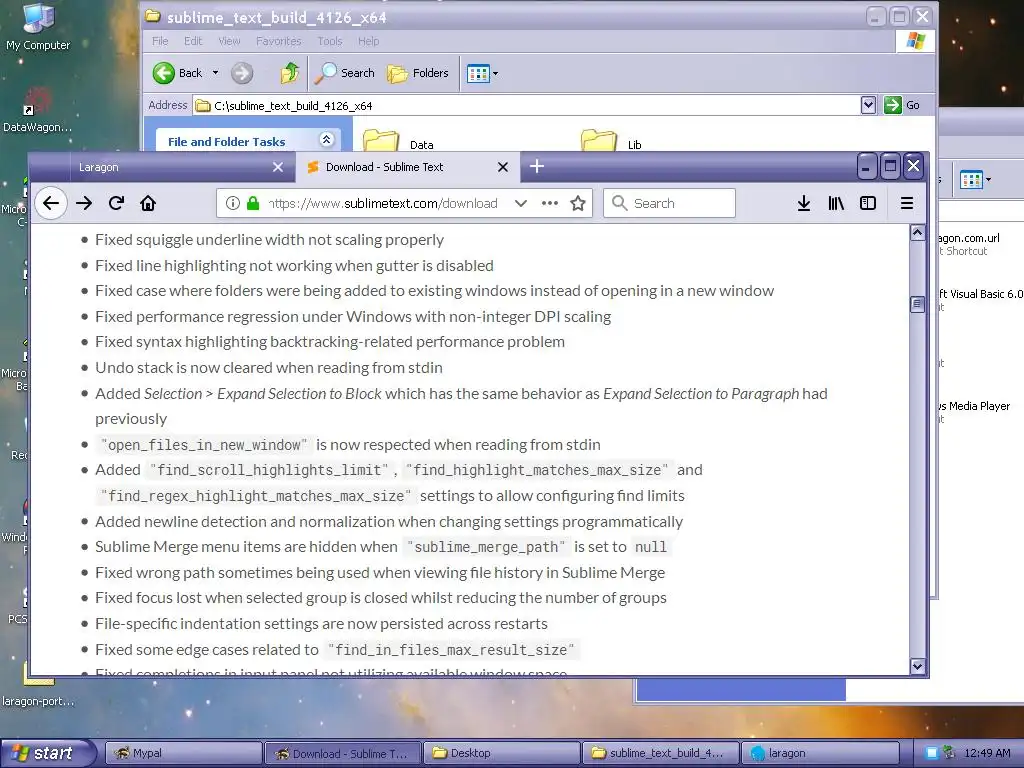Open Help menu in Explorer window
1024x768 pixels.
click(368, 41)
